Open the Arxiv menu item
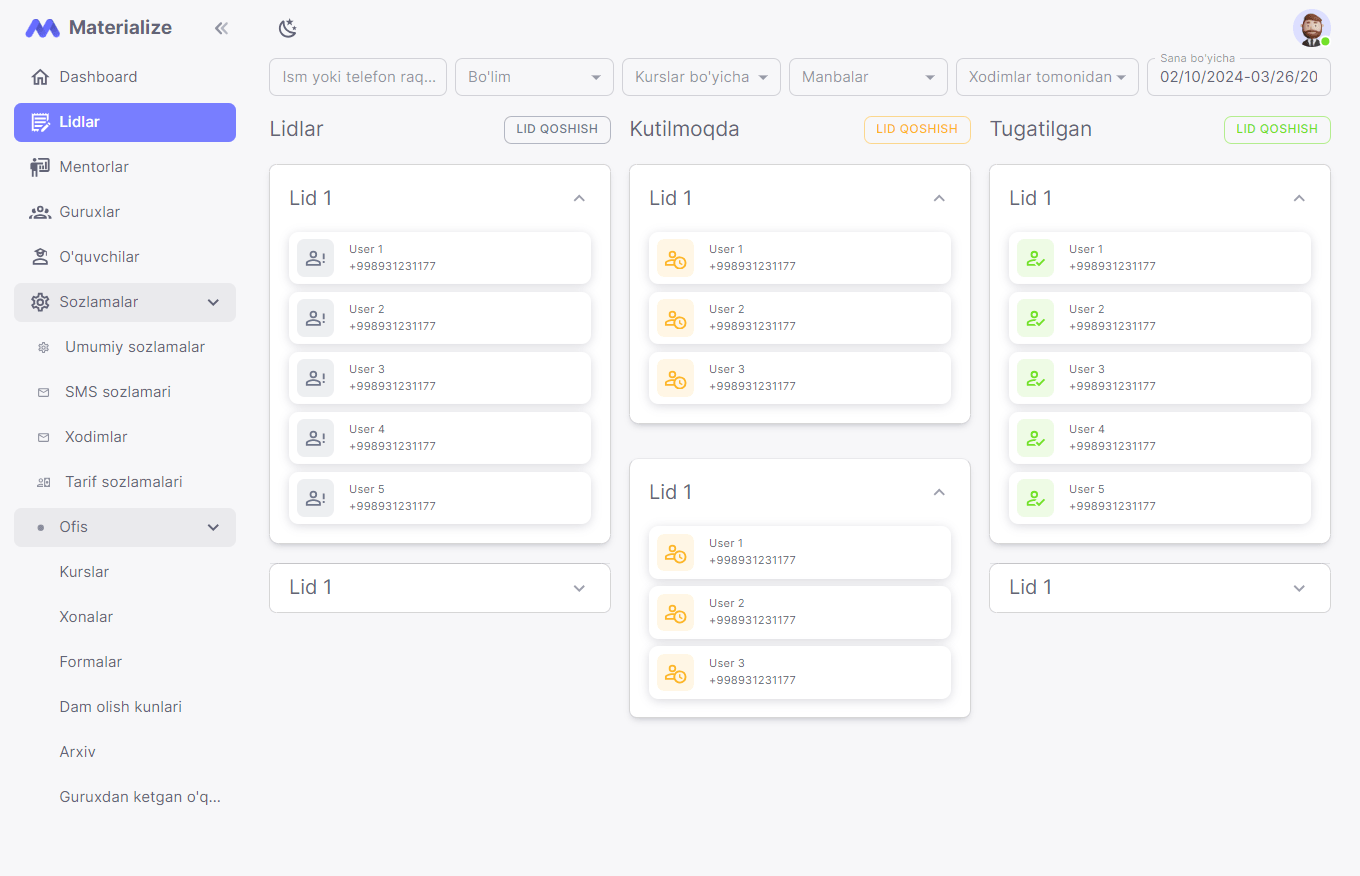The height and width of the screenshot is (876, 1360). pyautogui.click(x=78, y=752)
